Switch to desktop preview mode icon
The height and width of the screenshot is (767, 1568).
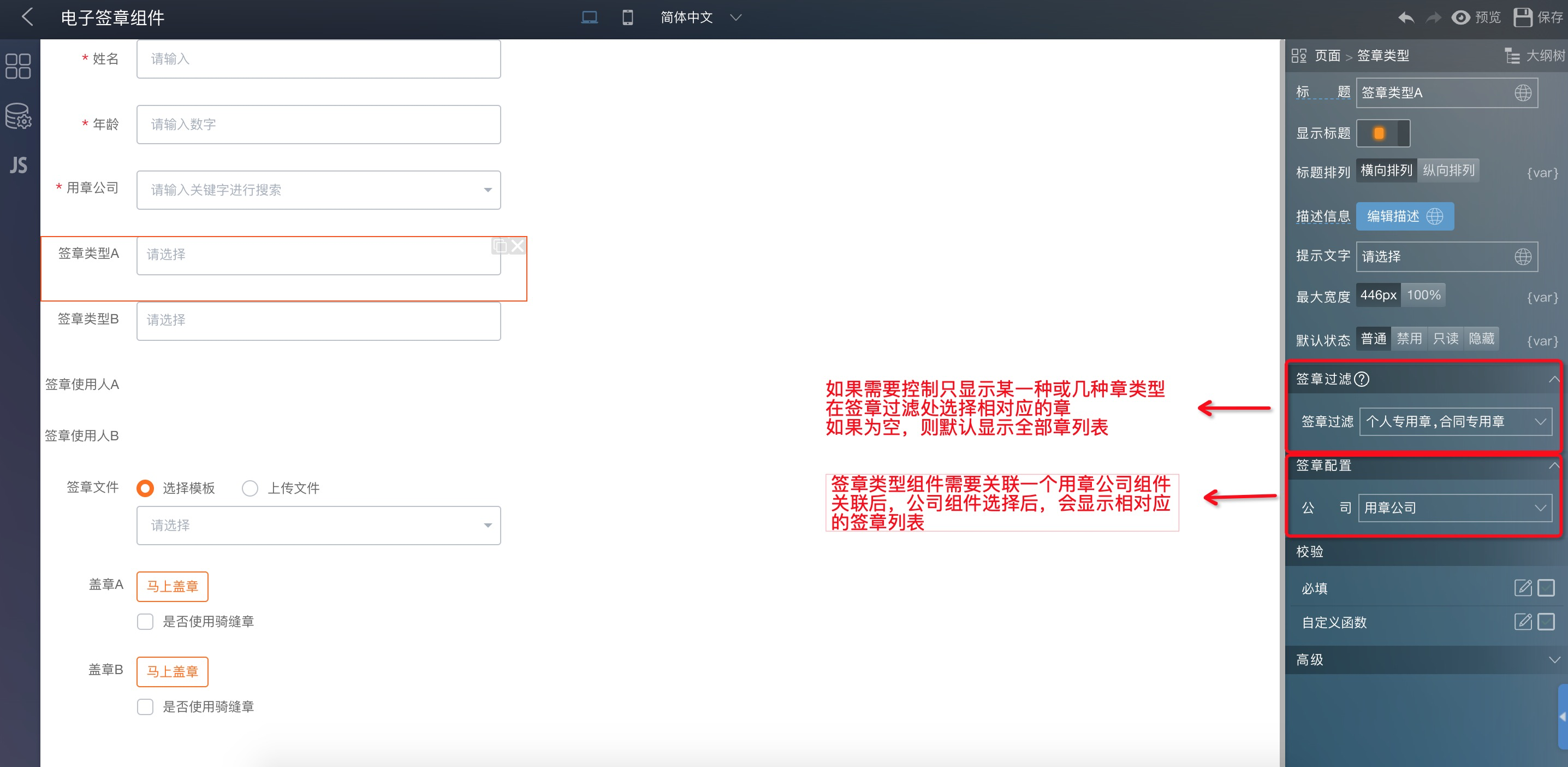[x=589, y=17]
